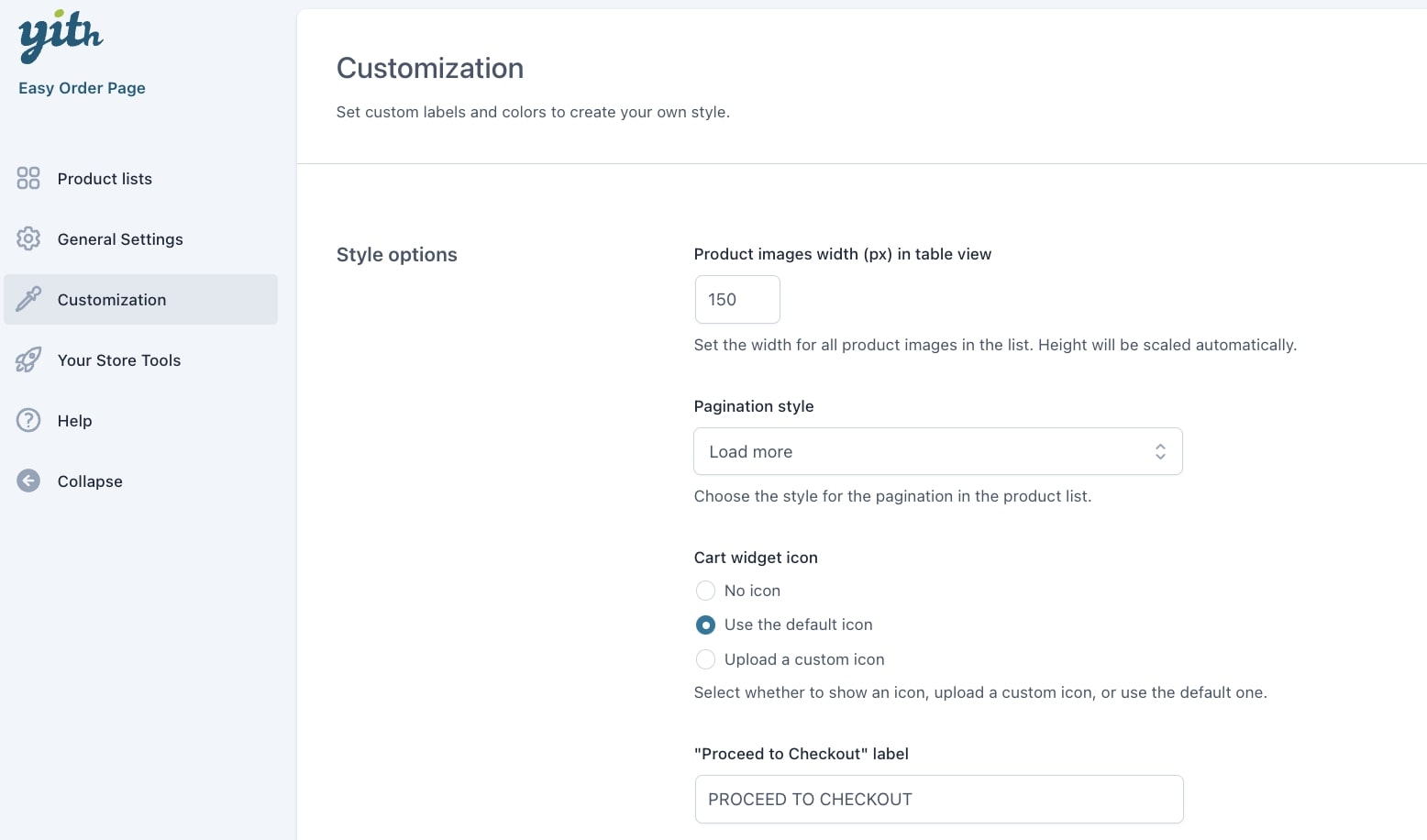Click the General Settings gear icon

point(28,238)
